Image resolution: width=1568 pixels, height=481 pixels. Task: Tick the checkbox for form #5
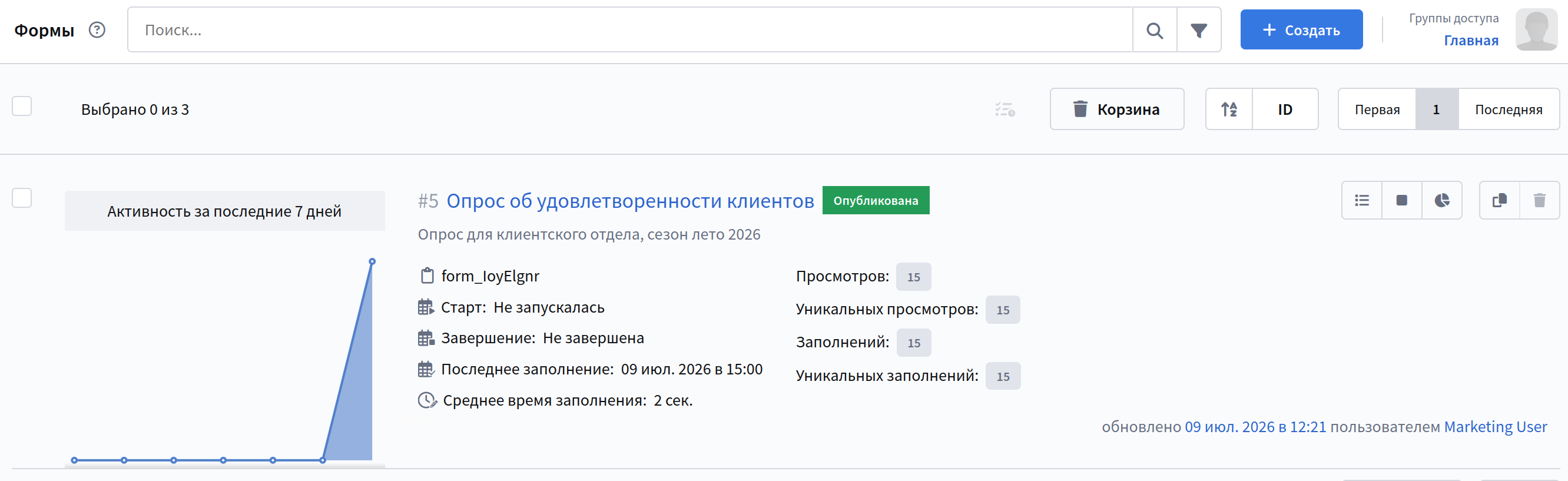pyautogui.click(x=22, y=198)
